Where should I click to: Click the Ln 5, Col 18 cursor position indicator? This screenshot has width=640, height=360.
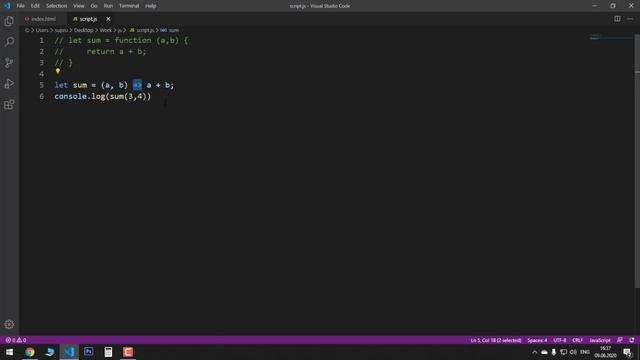tap(496, 340)
